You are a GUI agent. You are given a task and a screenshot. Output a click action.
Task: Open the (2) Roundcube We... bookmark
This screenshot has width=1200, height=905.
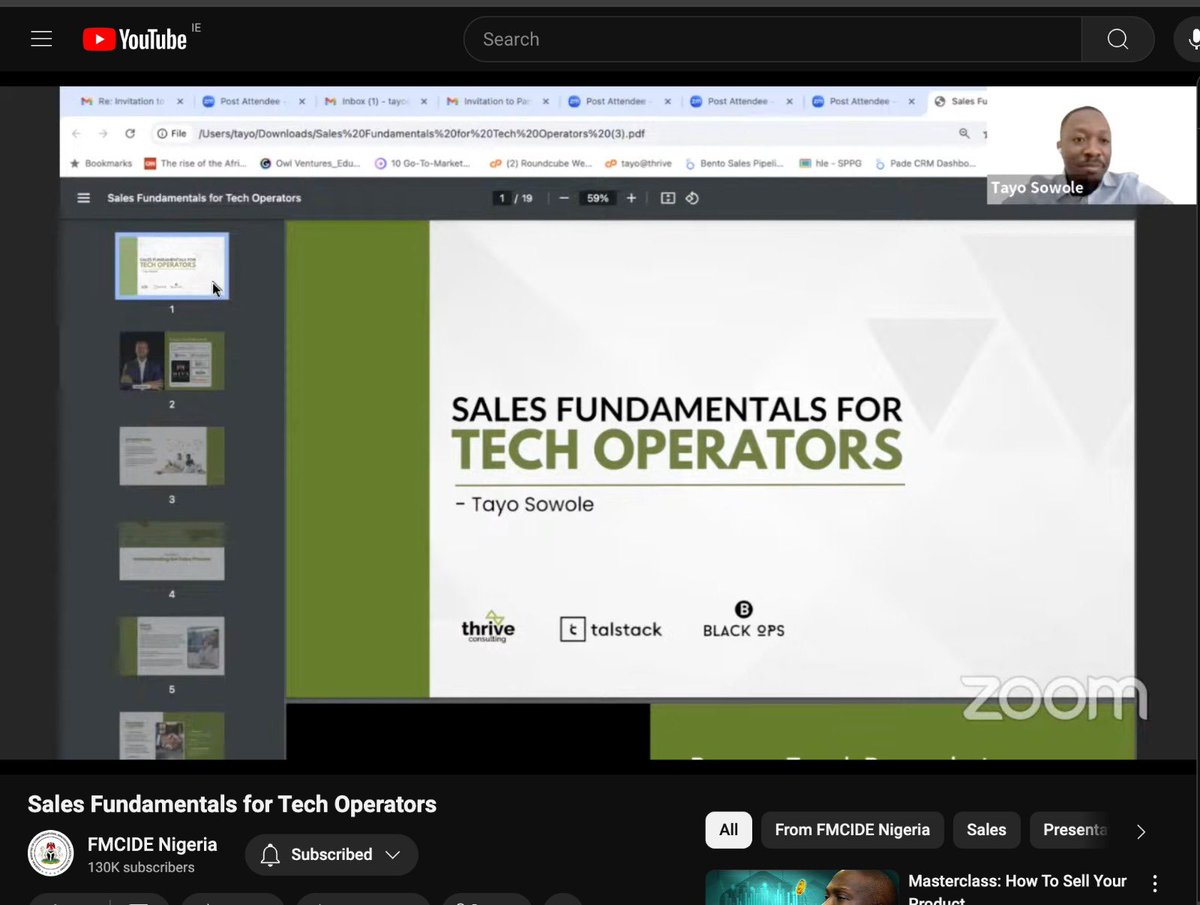click(541, 163)
